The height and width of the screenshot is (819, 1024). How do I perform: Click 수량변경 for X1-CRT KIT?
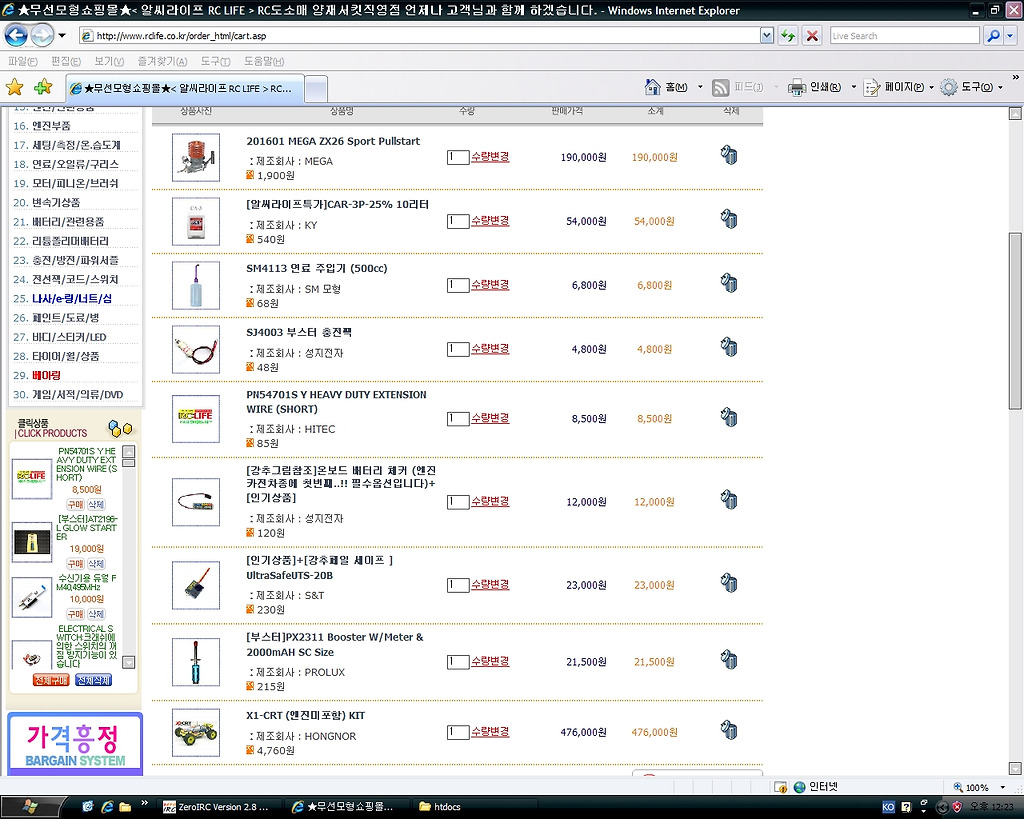click(x=490, y=731)
